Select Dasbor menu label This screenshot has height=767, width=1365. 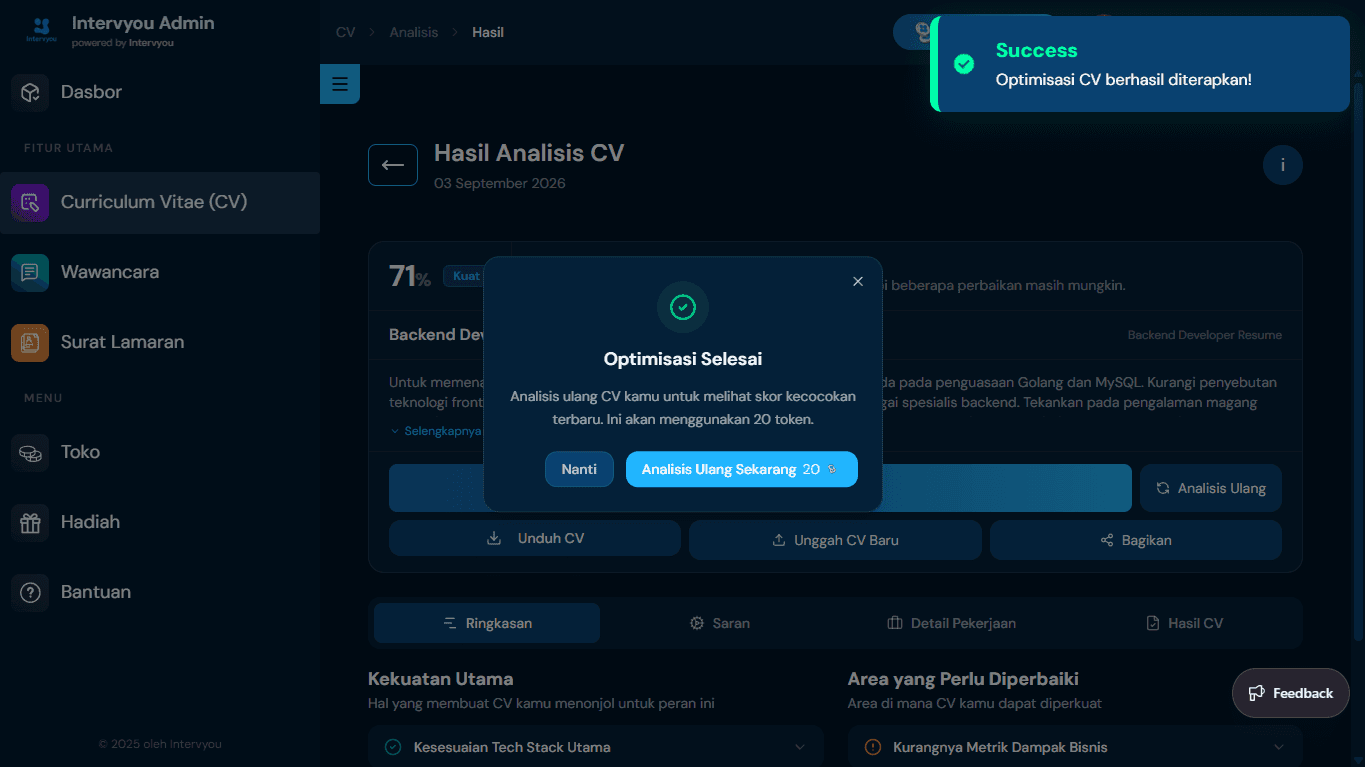[91, 92]
